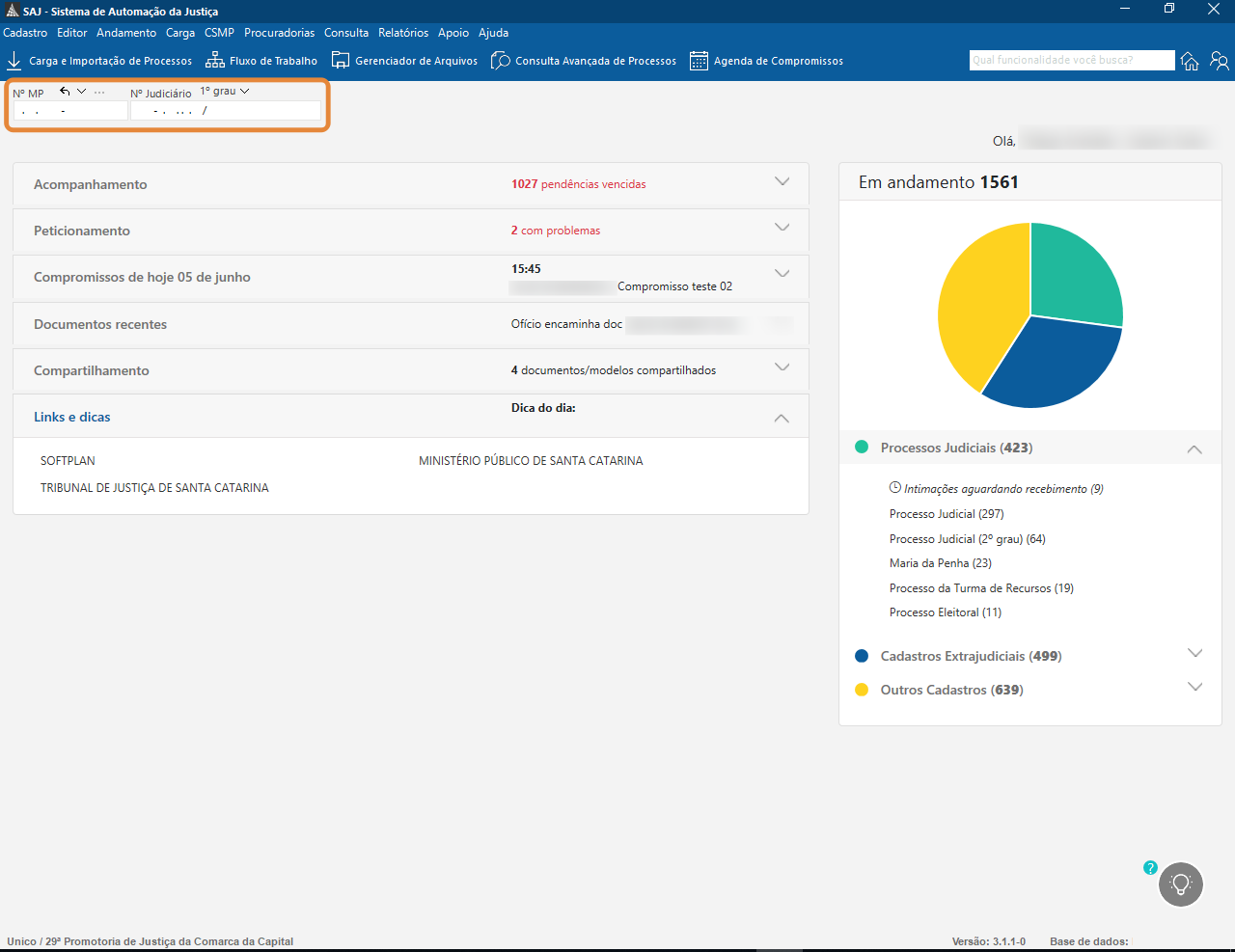The width and height of the screenshot is (1235, 952).
Task: Open Consulta Avançada de Processos
Action: point(584,61)
